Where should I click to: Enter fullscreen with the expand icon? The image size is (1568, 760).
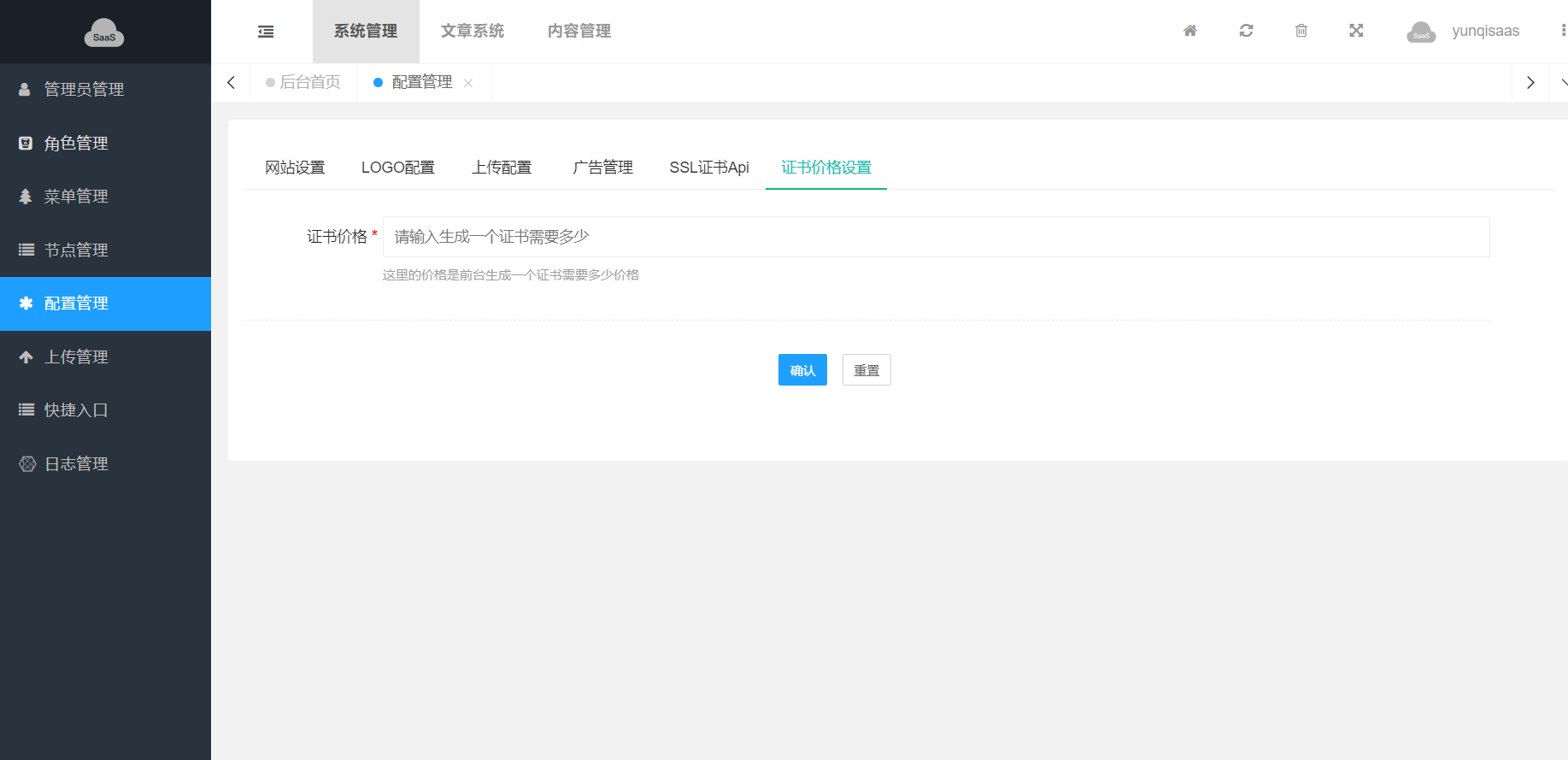click(x=1356, y=31)
